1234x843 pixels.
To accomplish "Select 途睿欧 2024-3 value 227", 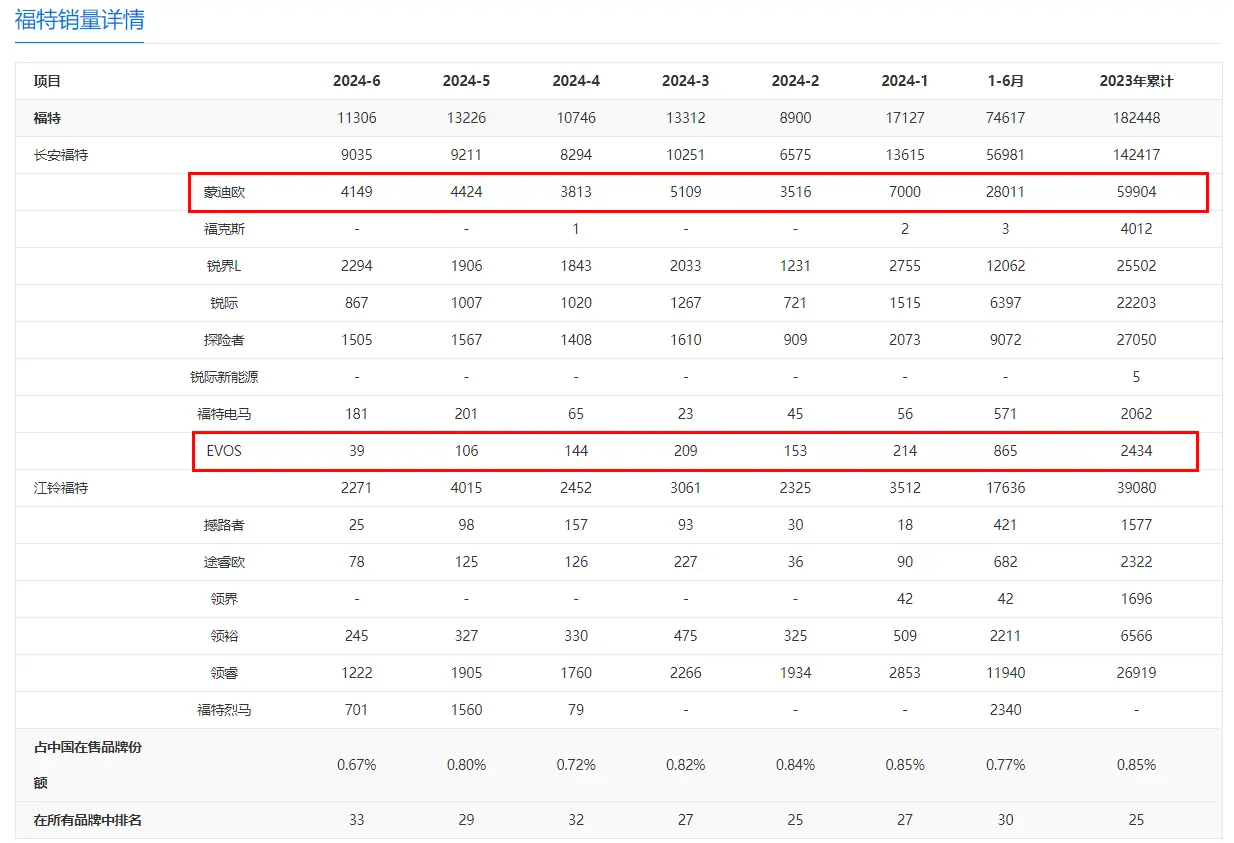I will tap(685, 562).
